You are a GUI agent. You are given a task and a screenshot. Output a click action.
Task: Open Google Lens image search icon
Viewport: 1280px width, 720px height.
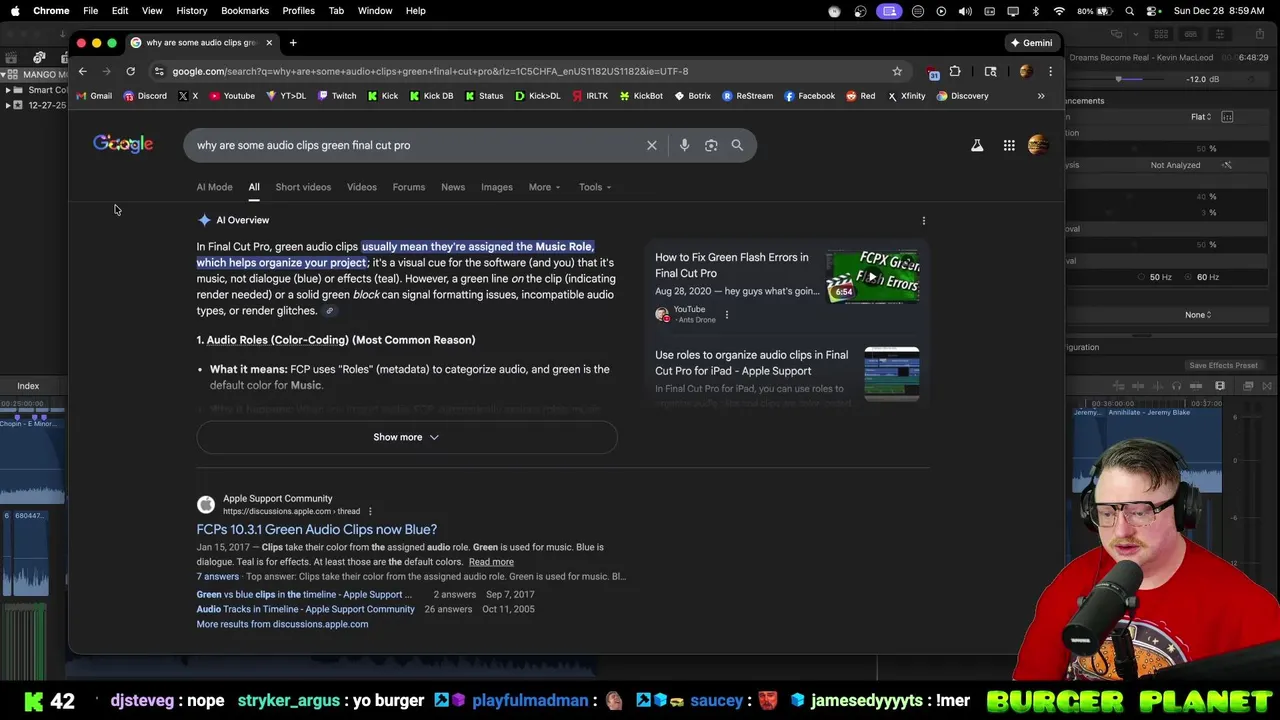[x=711, y=145]
